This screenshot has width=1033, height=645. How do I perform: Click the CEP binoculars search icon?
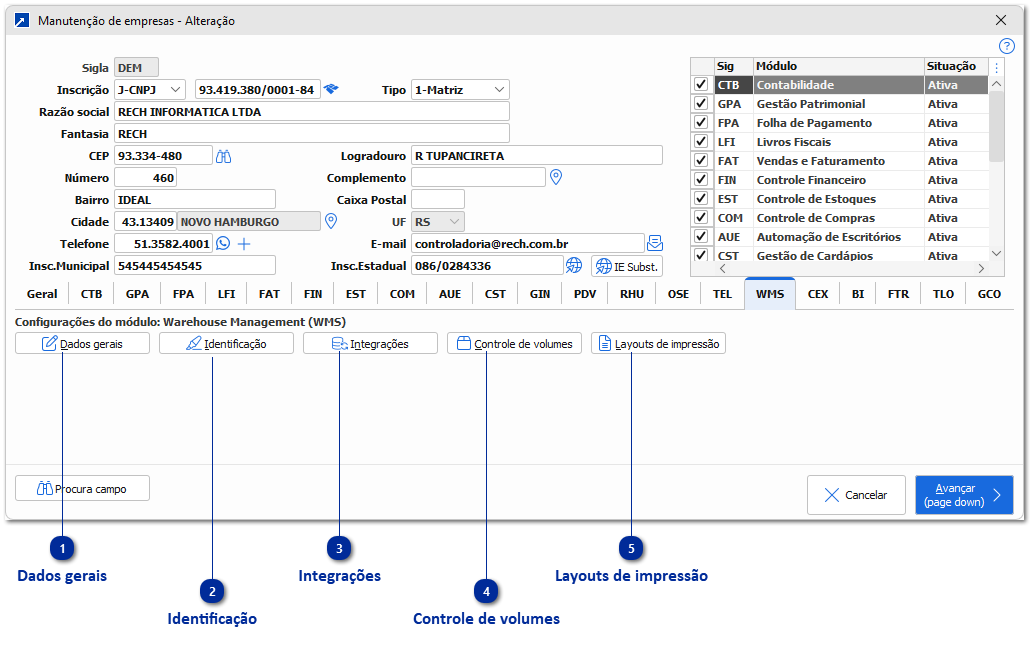point(224,156)
